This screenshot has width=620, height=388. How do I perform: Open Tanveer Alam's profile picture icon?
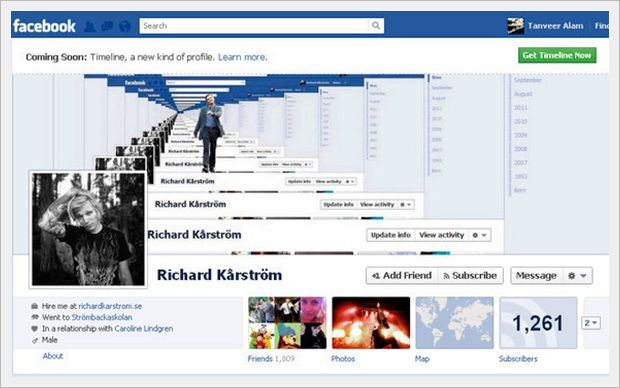pyautogui.click(x=516, y=26)
